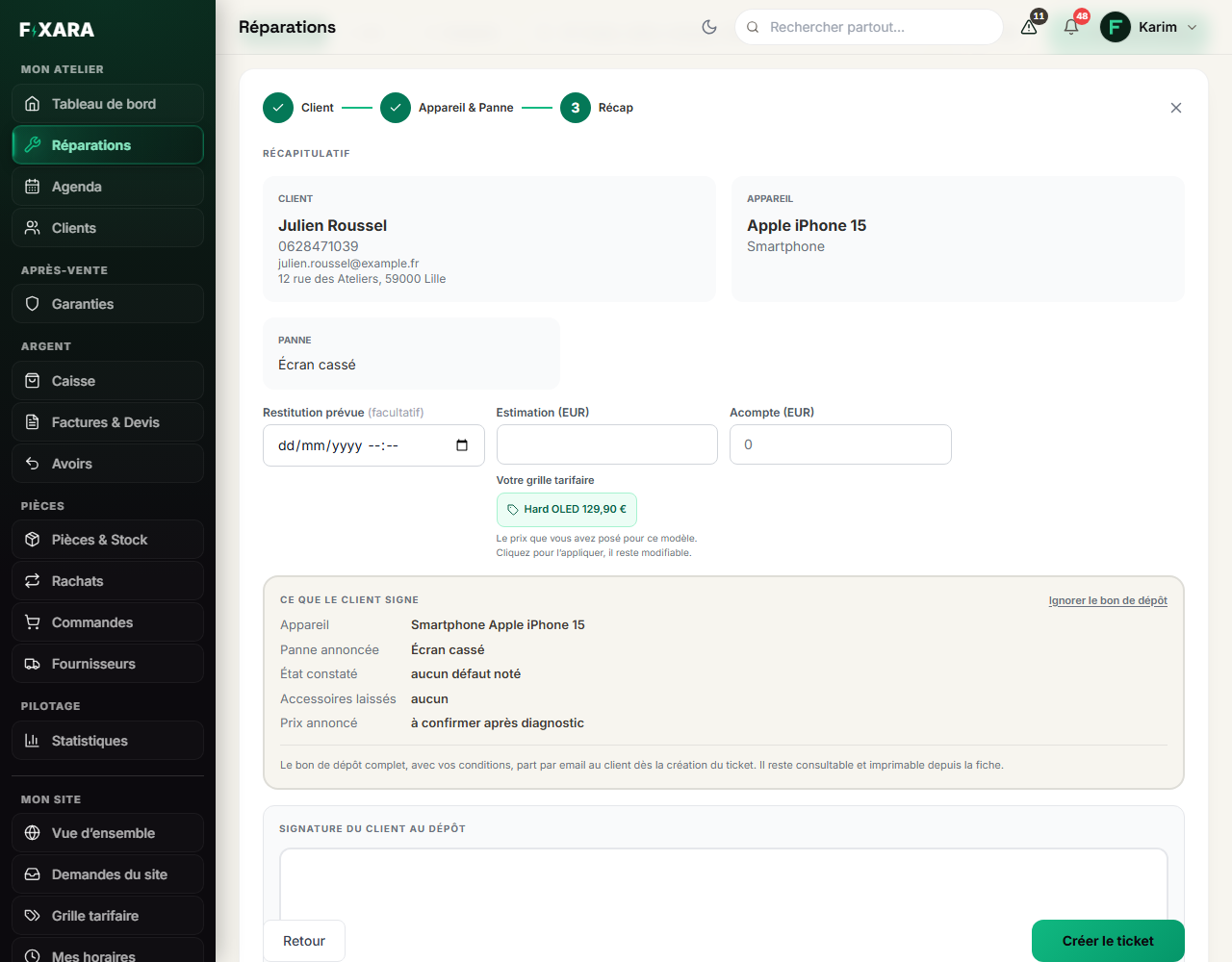
Task: Click the Restitution prévue date field
Action: [x=373, y=445]
